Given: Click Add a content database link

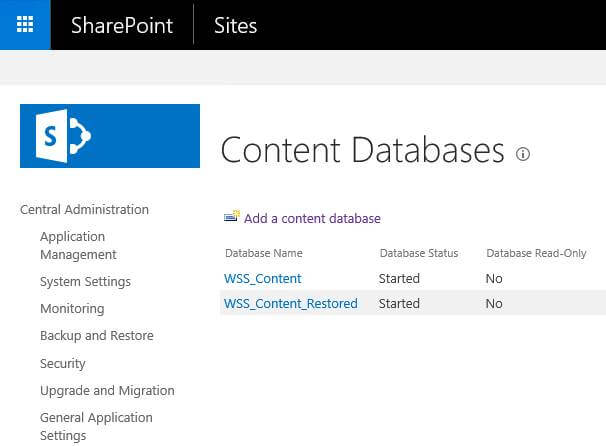Looking at the screenshot, I should point(312,218).
